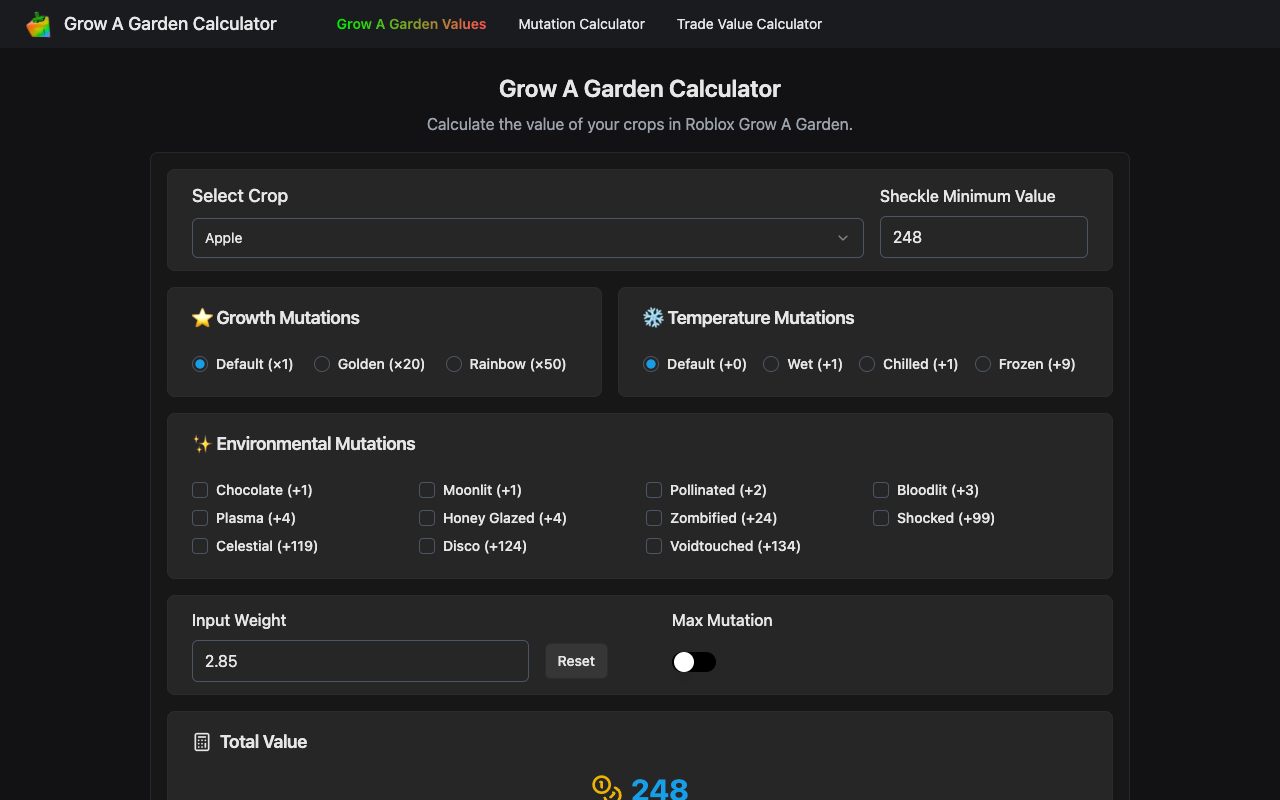Tick the Disco (+124) checkbox

pos(427,546)
